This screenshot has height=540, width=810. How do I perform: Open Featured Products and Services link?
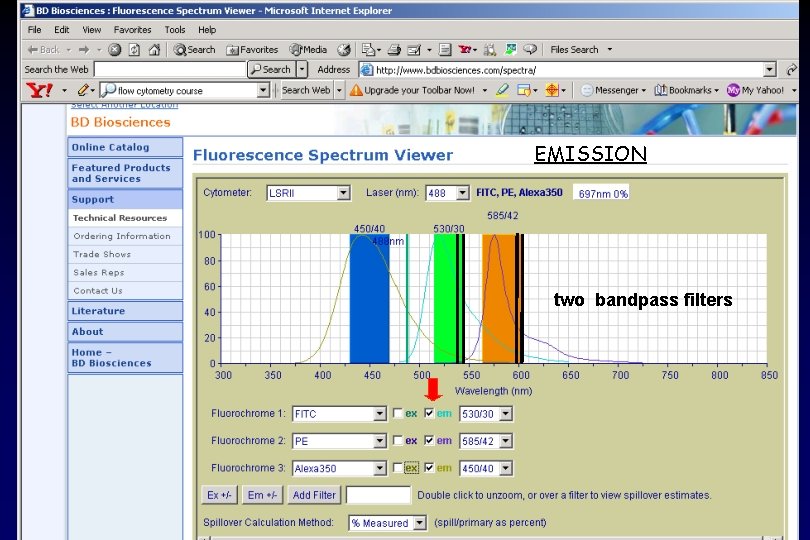click(125, 173)
